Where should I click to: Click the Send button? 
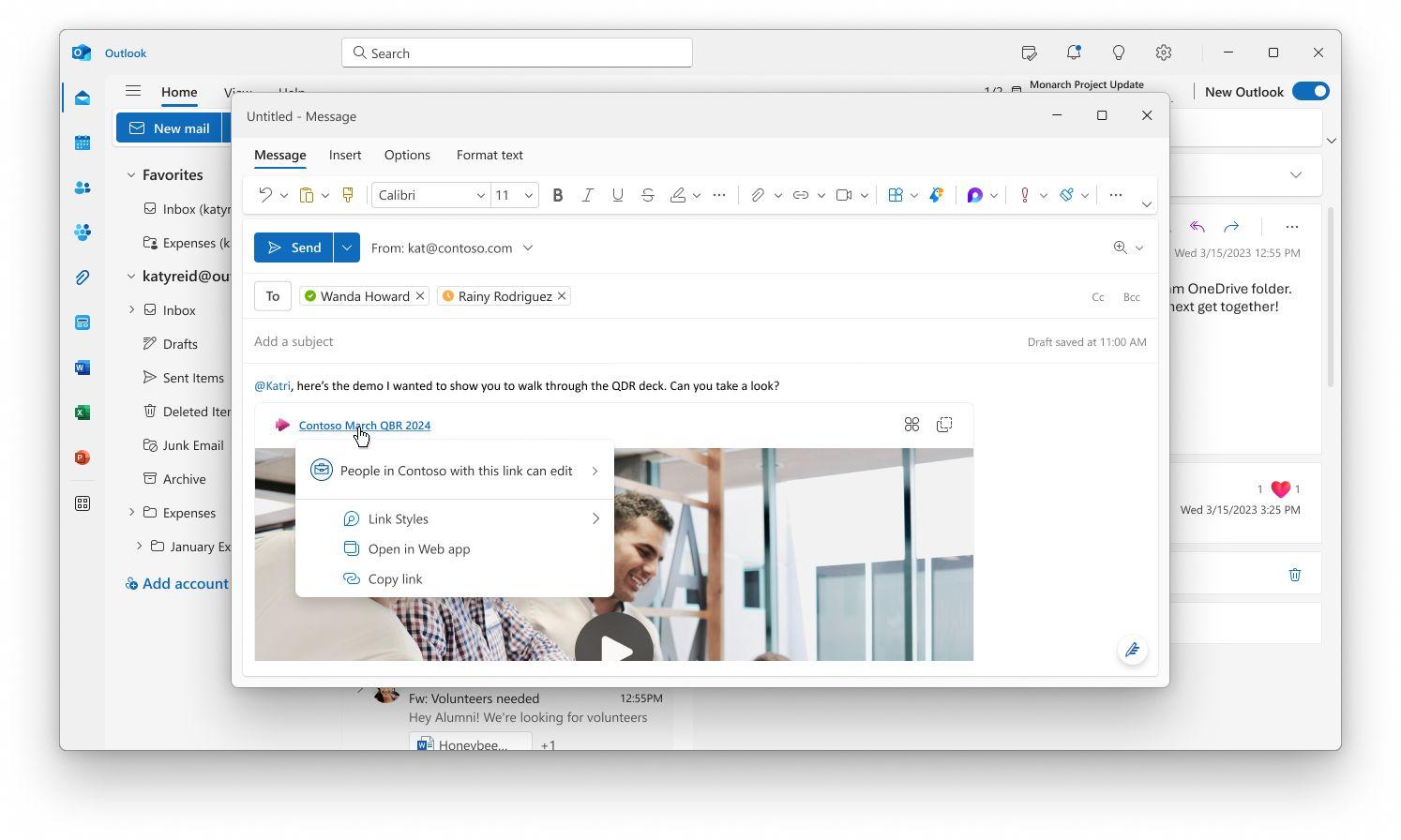tap(294, 247)
